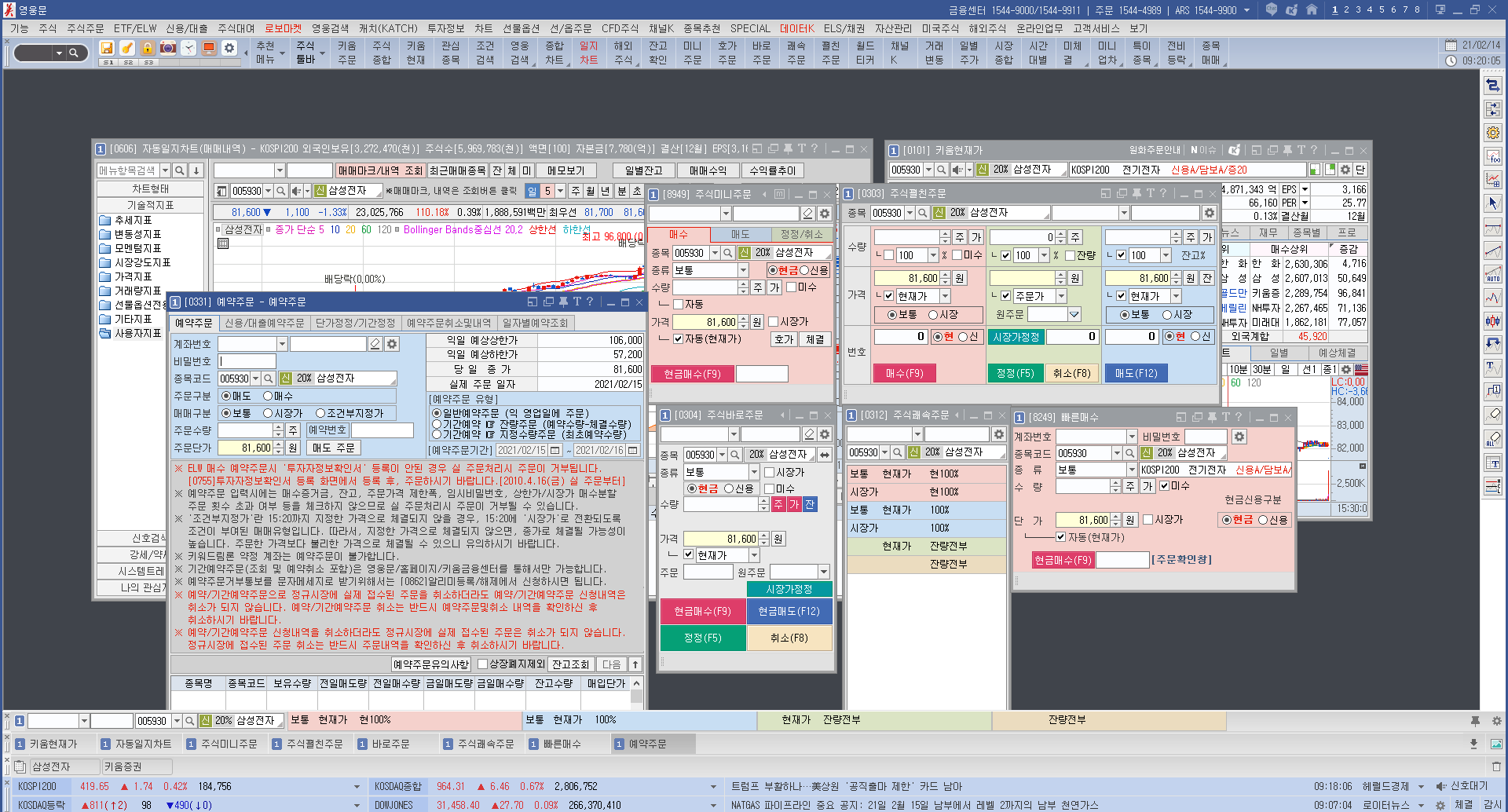This screenshot has height=812, width=1508.
Task: Select the arrow pointer chart tool in sidebar
Action: [x=1493, y=203]
